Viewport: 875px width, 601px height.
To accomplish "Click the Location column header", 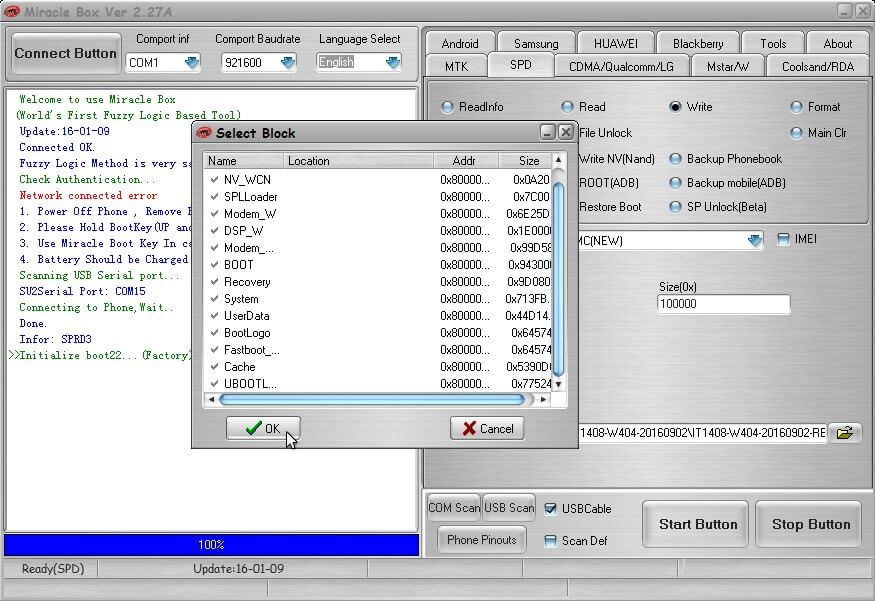I will [359, 161].
